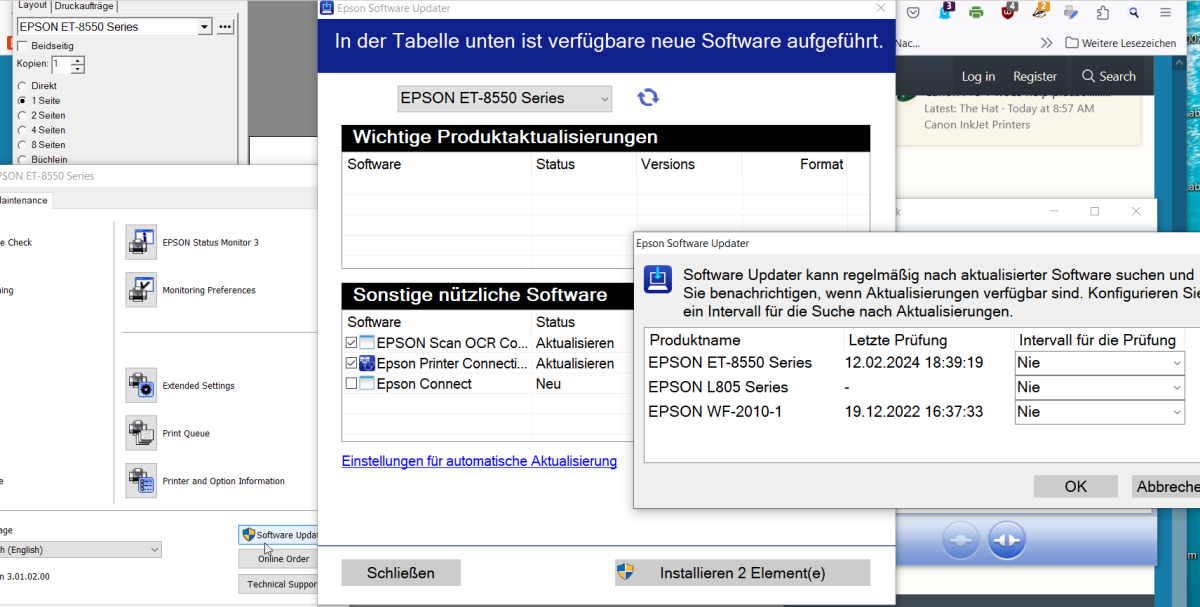Click the refresh icon beside printer dropdown
The width and height of the screenshot is (1200, 607).
click(648, 97)
